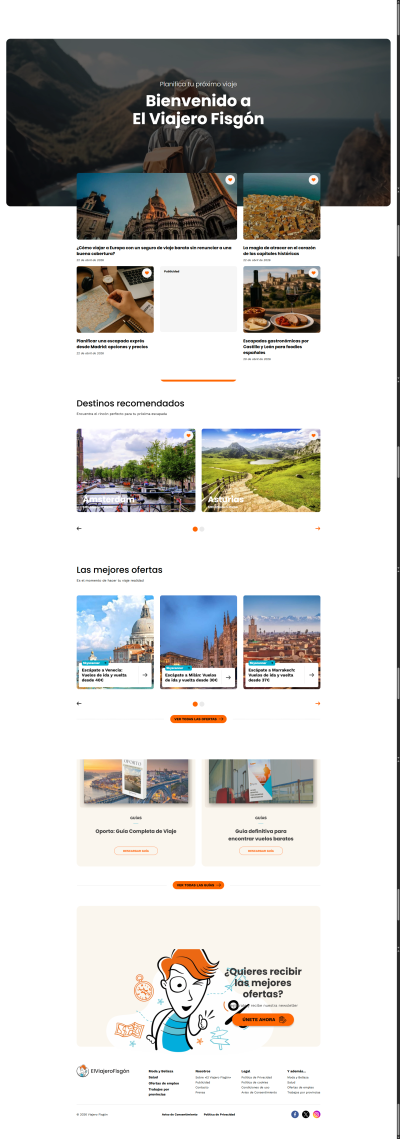Click the ElViajeroFisgón footer logo
Image resolution: width=400 pixels, height=1139 pixels.
[103, 1071]
